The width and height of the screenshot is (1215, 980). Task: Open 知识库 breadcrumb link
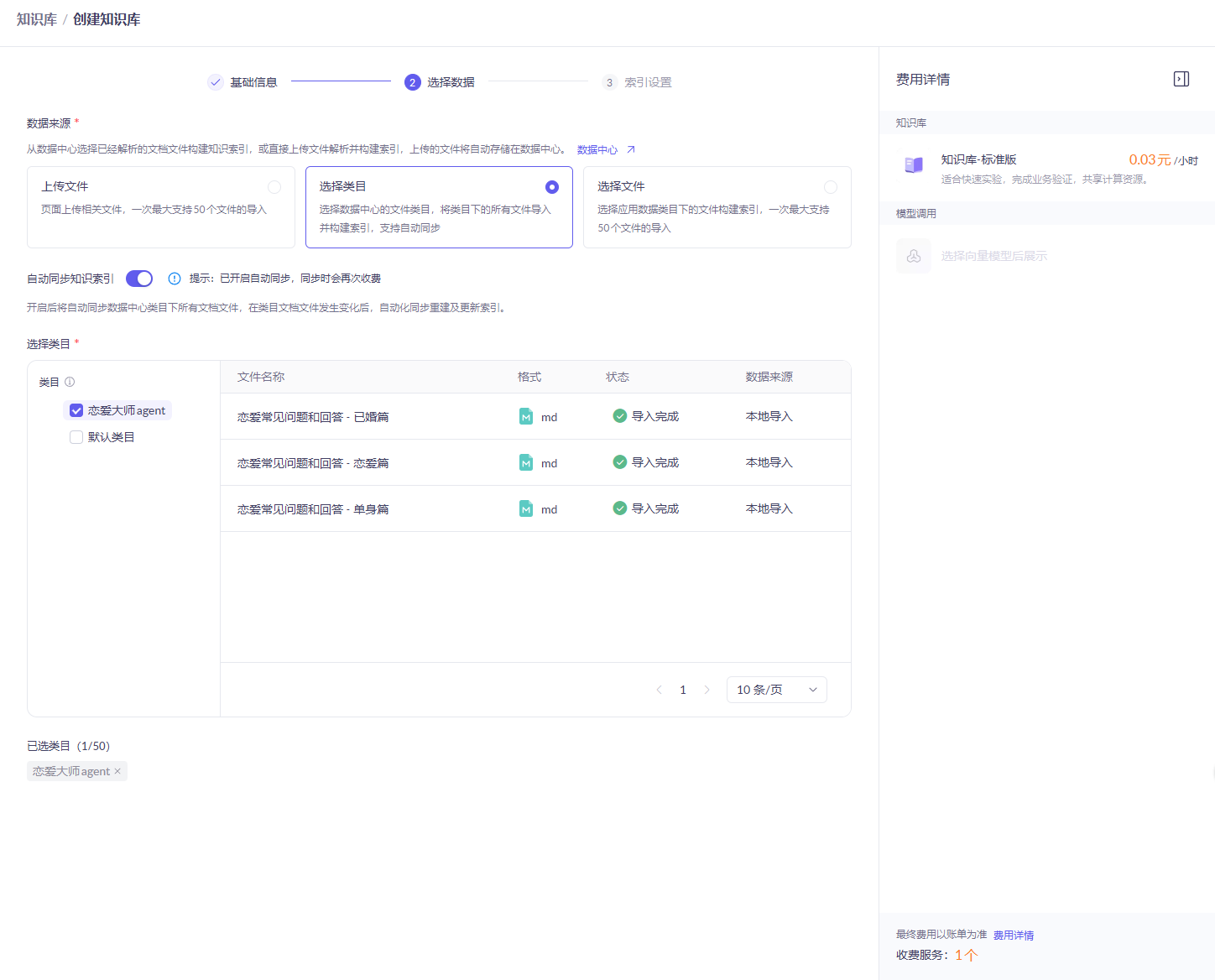coord(36,19)
